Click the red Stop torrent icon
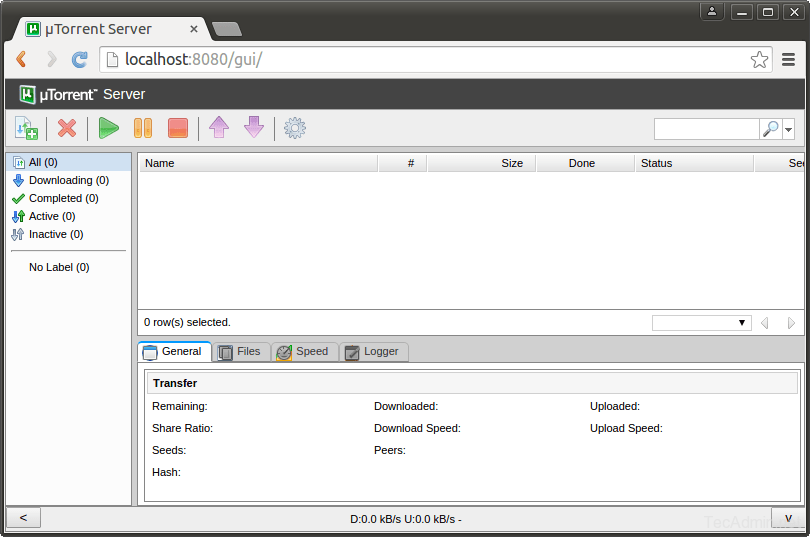This screenshot has width=810, height=537. [x=178, y=128]
